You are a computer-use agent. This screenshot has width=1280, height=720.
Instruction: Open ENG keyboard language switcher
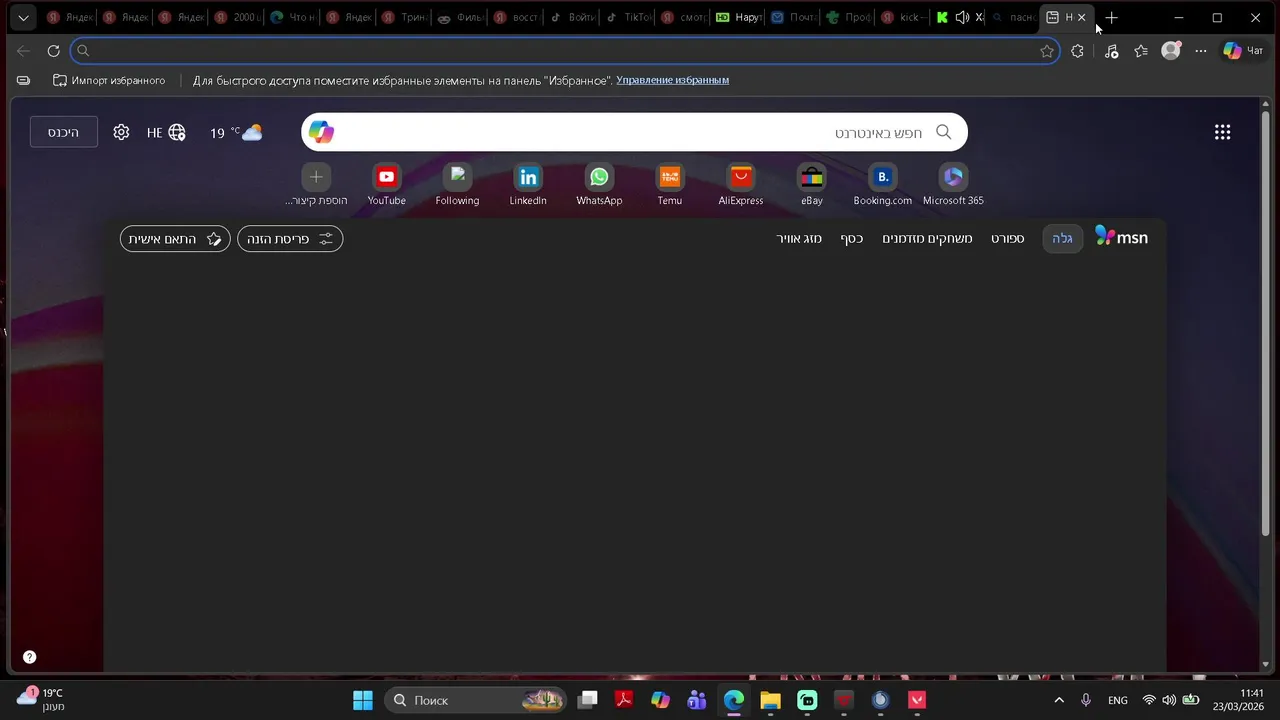click(x=1118, y=700)
